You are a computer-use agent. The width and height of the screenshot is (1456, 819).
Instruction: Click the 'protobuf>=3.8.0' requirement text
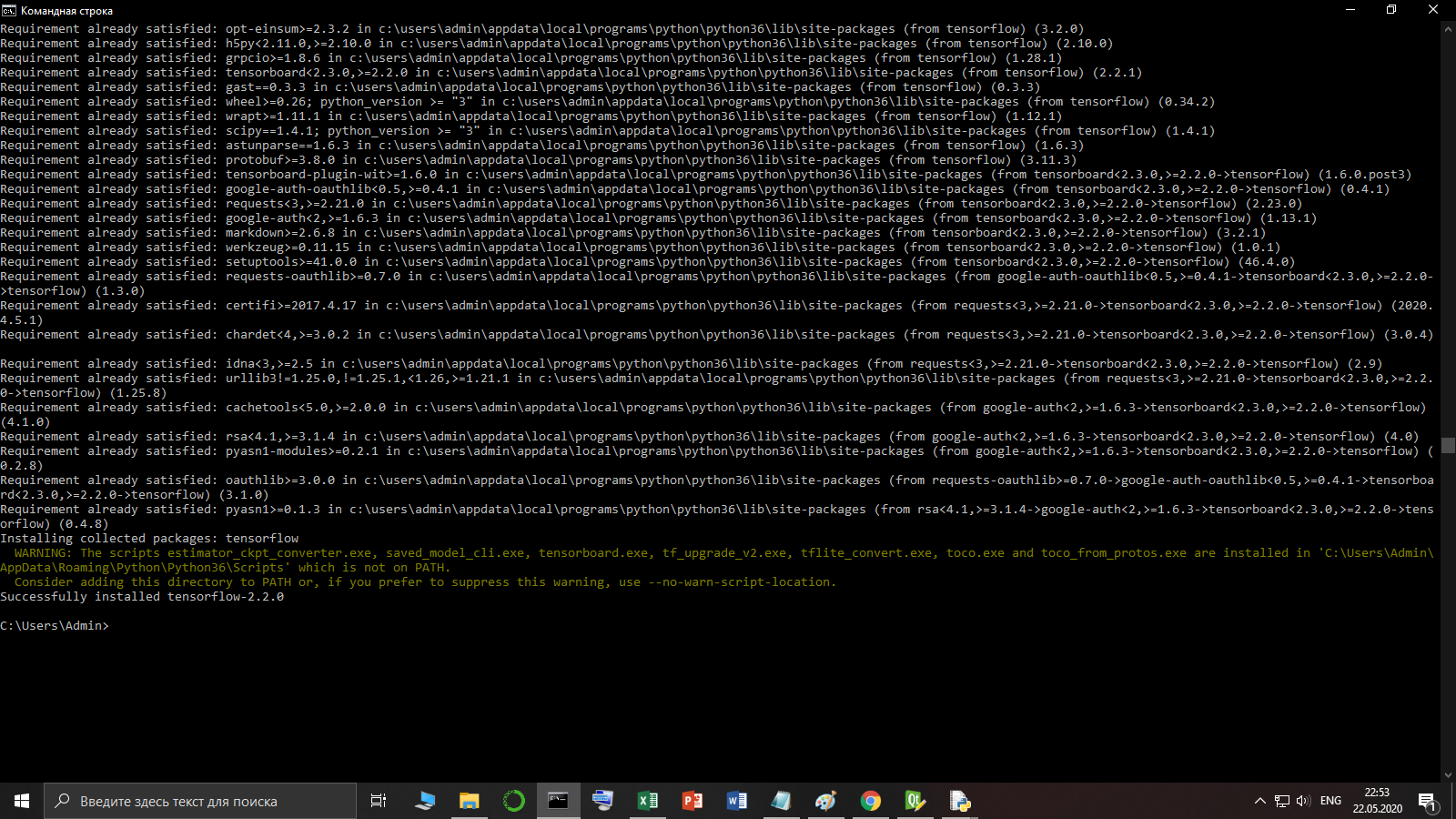click(280, 160)
